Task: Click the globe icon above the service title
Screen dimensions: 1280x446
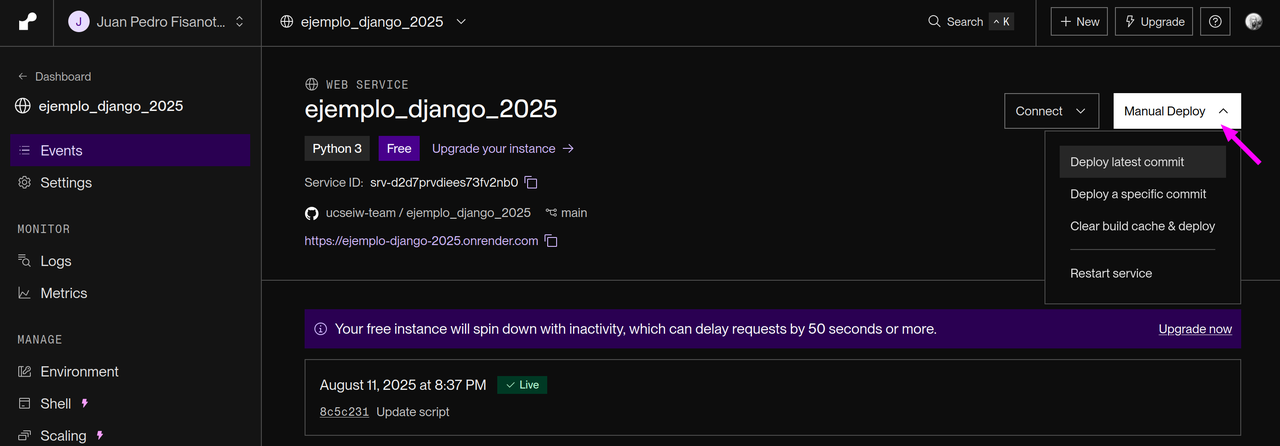Action: [x=312, y=85]
